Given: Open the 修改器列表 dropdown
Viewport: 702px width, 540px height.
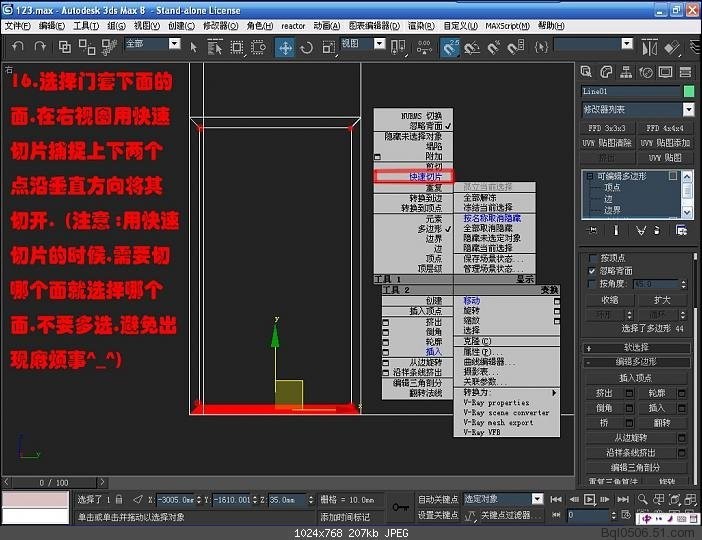Looking at the screenshot, I should click(x=688, y=109).
